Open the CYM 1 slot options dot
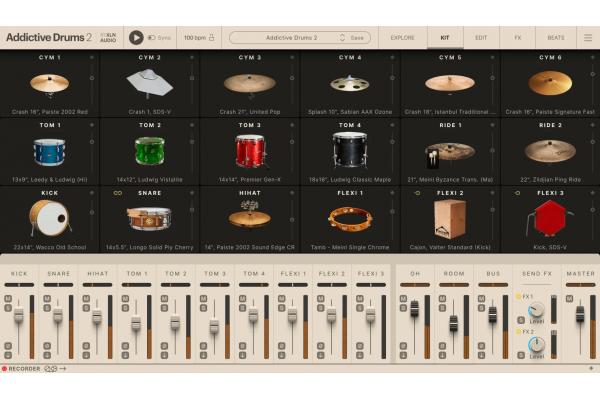Image resolution: width=600 pixels, height=400 pixels. (92, 57)
